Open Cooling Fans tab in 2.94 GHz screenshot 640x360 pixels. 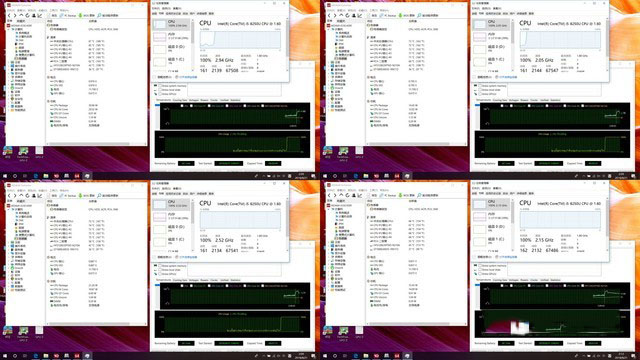pos(180,100)
